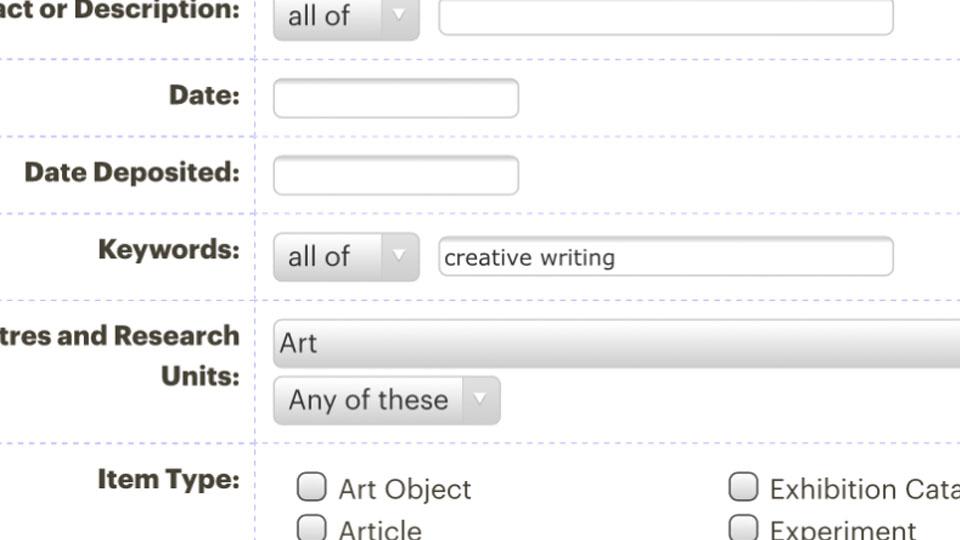
Task: Click the "Article" item type label
Action: pyautogui.click(x=380, y=529)
